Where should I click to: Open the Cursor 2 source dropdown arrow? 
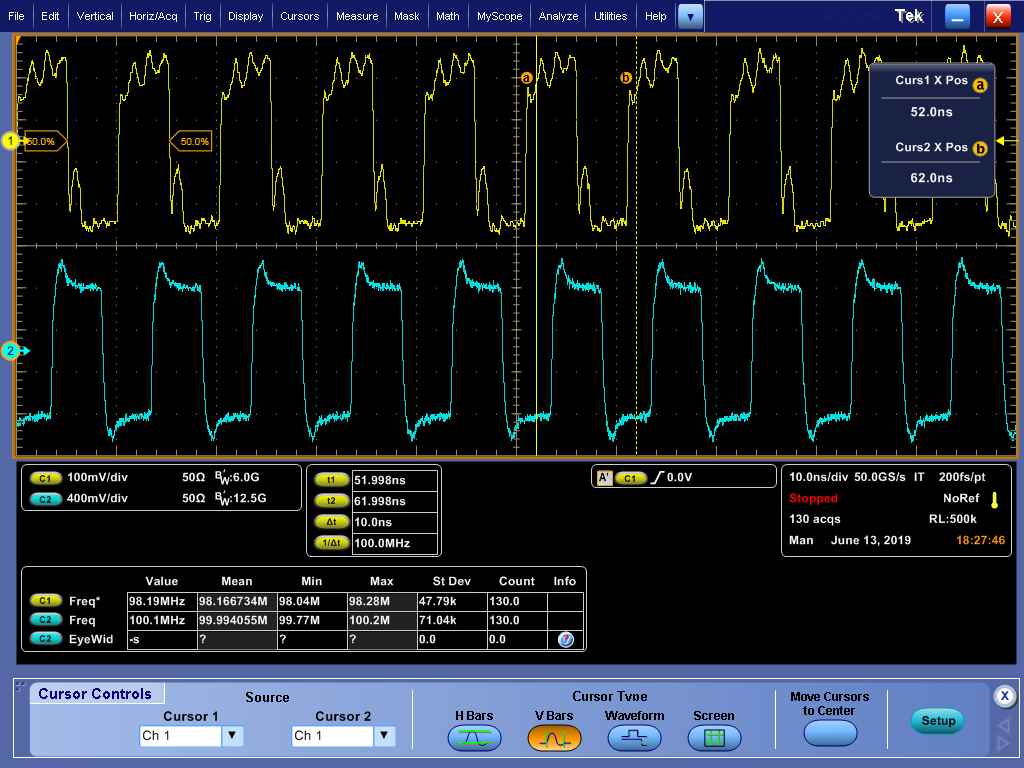coord(385,735)
